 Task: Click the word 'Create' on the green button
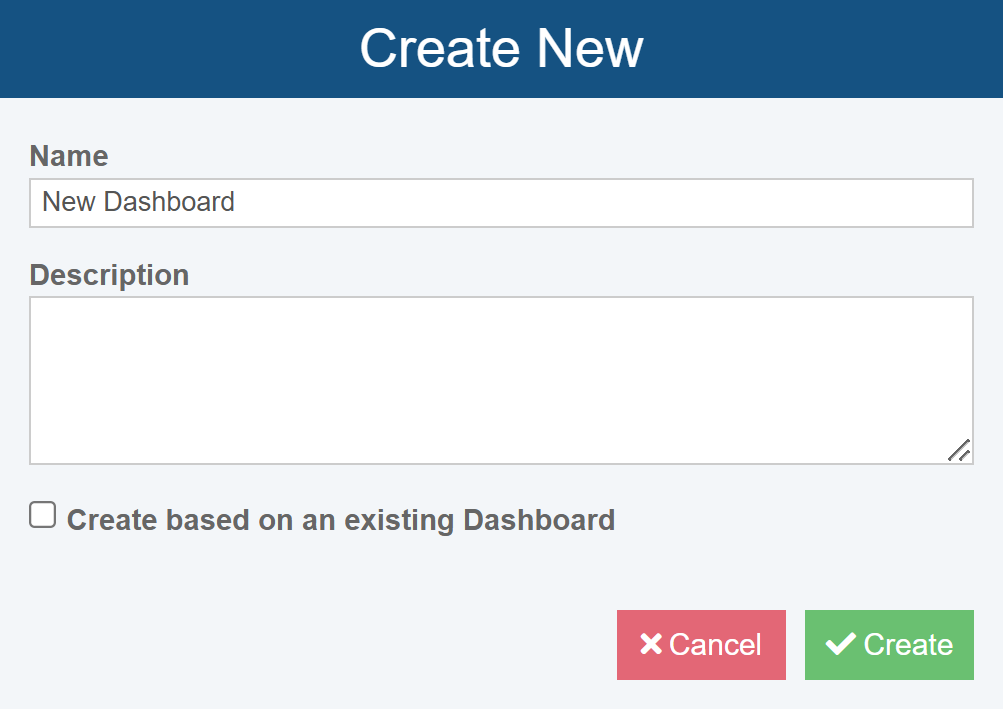click(x=908, y=645)
